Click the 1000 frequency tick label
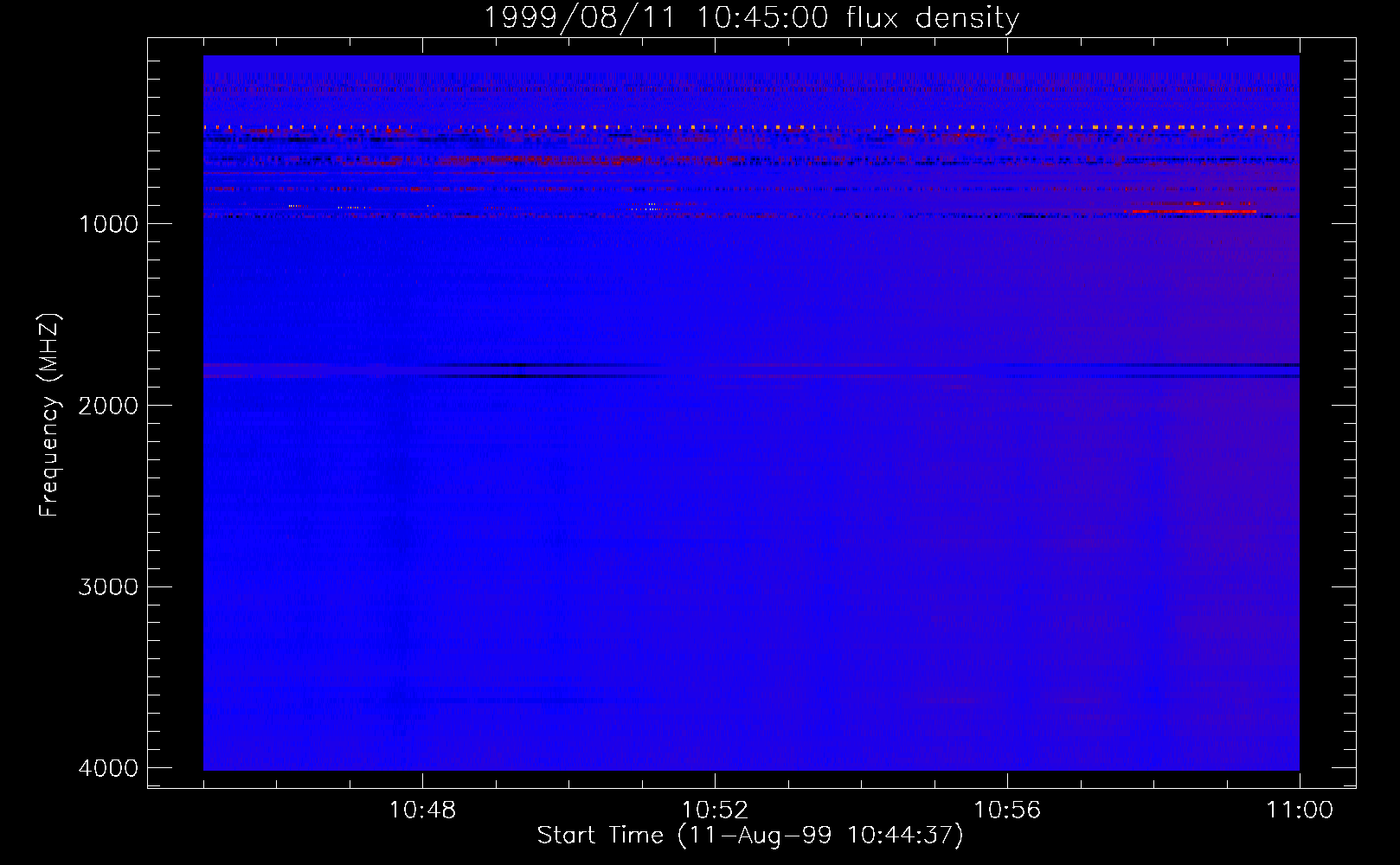Viewport: 1400px width, 865px height. (108, 224)
